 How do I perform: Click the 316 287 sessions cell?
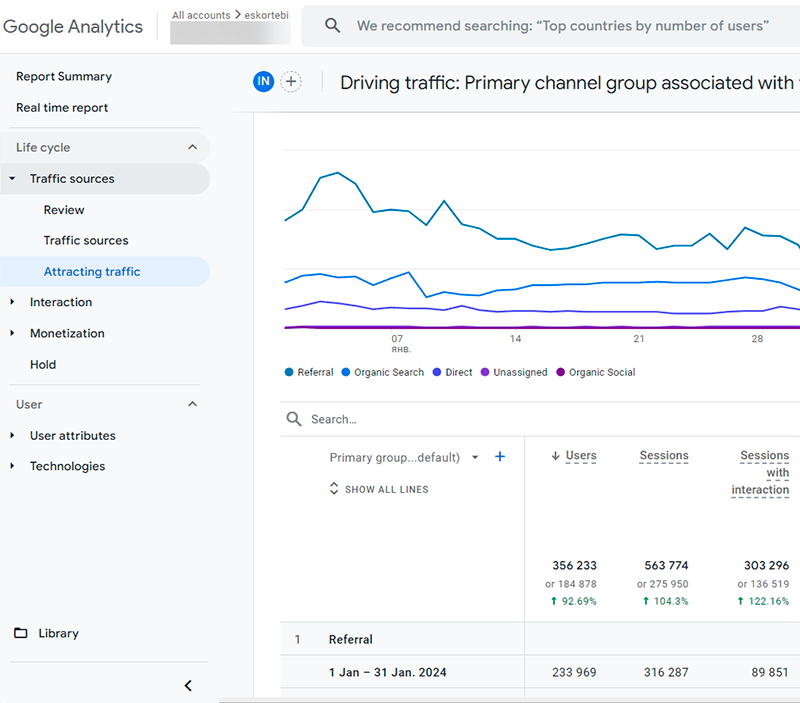pos(666,672)
